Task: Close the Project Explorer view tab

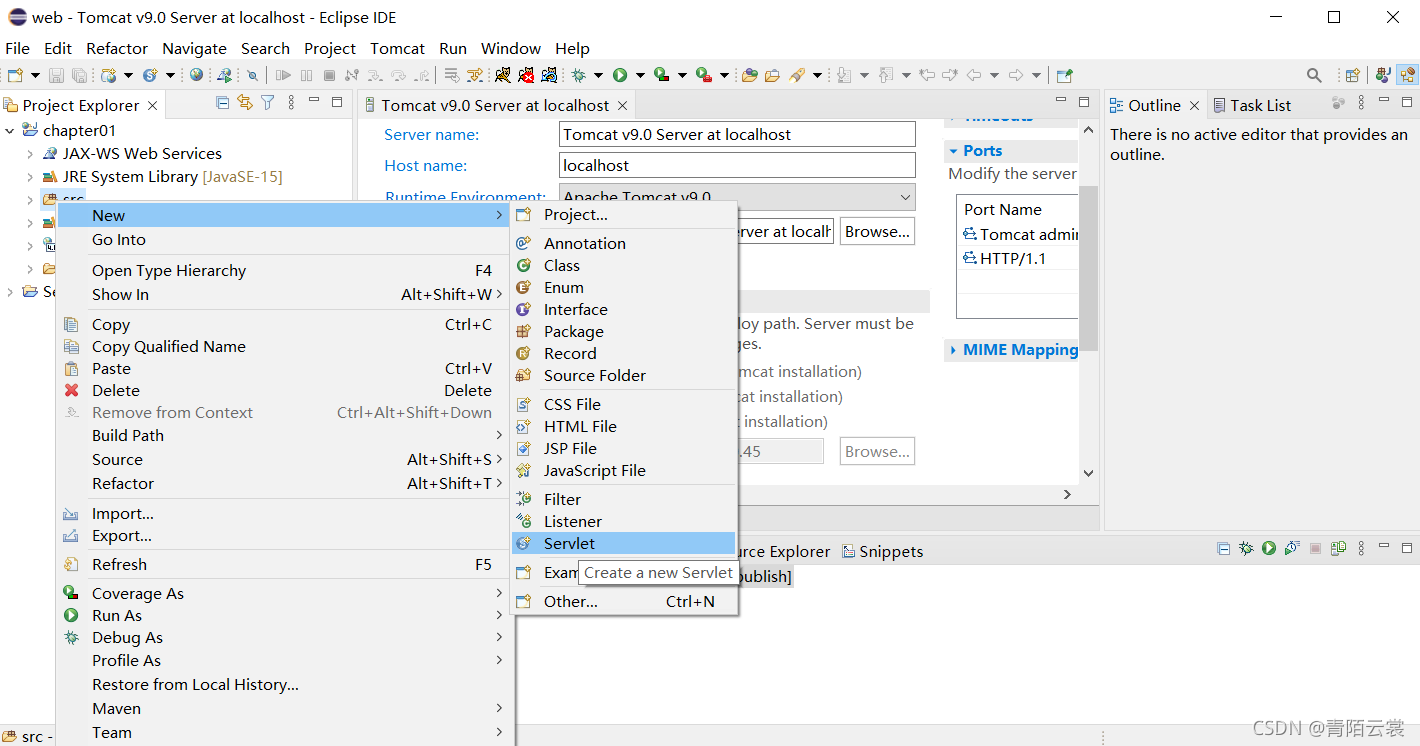Action: 152,105
